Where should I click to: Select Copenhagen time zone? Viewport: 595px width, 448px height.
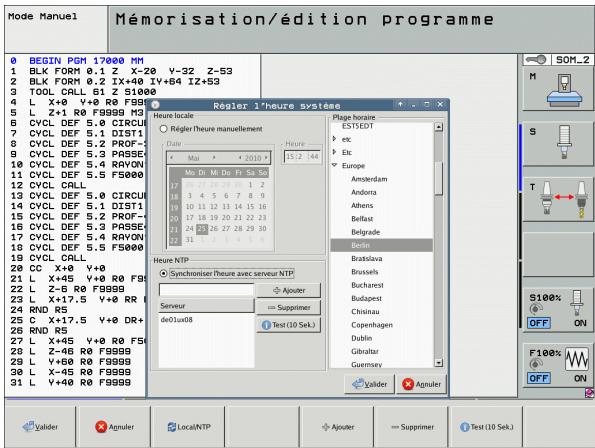pos(372,325)
